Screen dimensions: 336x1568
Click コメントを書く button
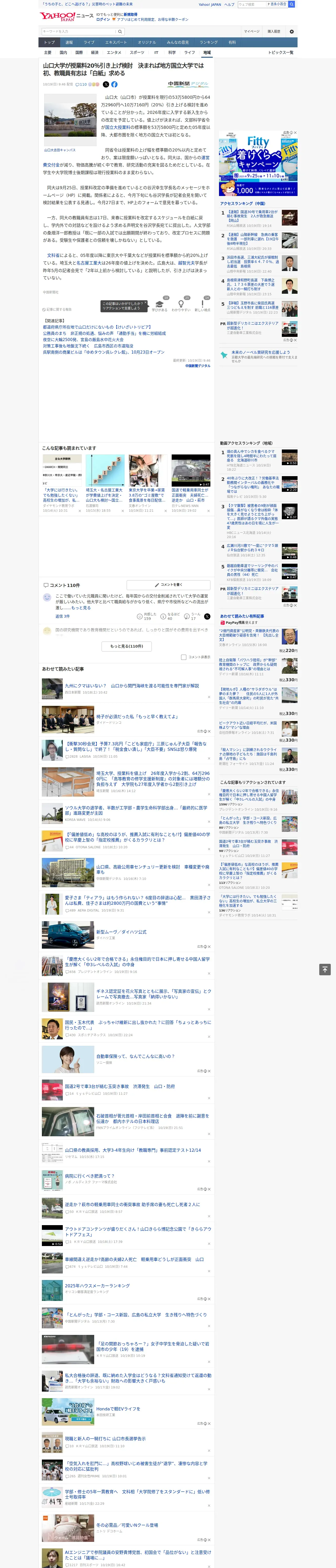[x=168, y=585]
